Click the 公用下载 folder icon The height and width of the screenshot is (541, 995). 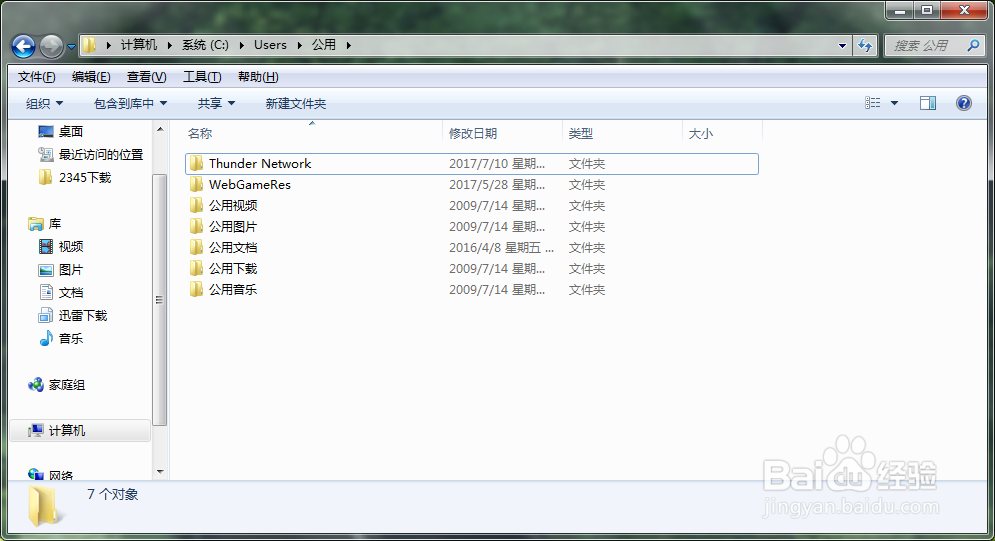pyautogui.click(x=197, y=268)
